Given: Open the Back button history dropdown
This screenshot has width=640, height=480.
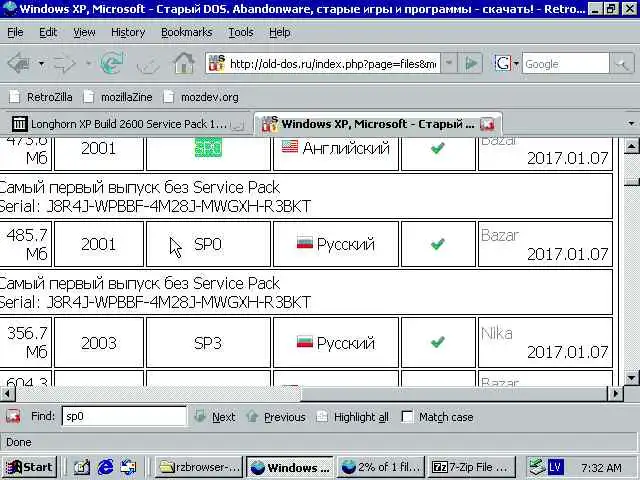Looking at the screenshot, I should (x=41, y=64).
